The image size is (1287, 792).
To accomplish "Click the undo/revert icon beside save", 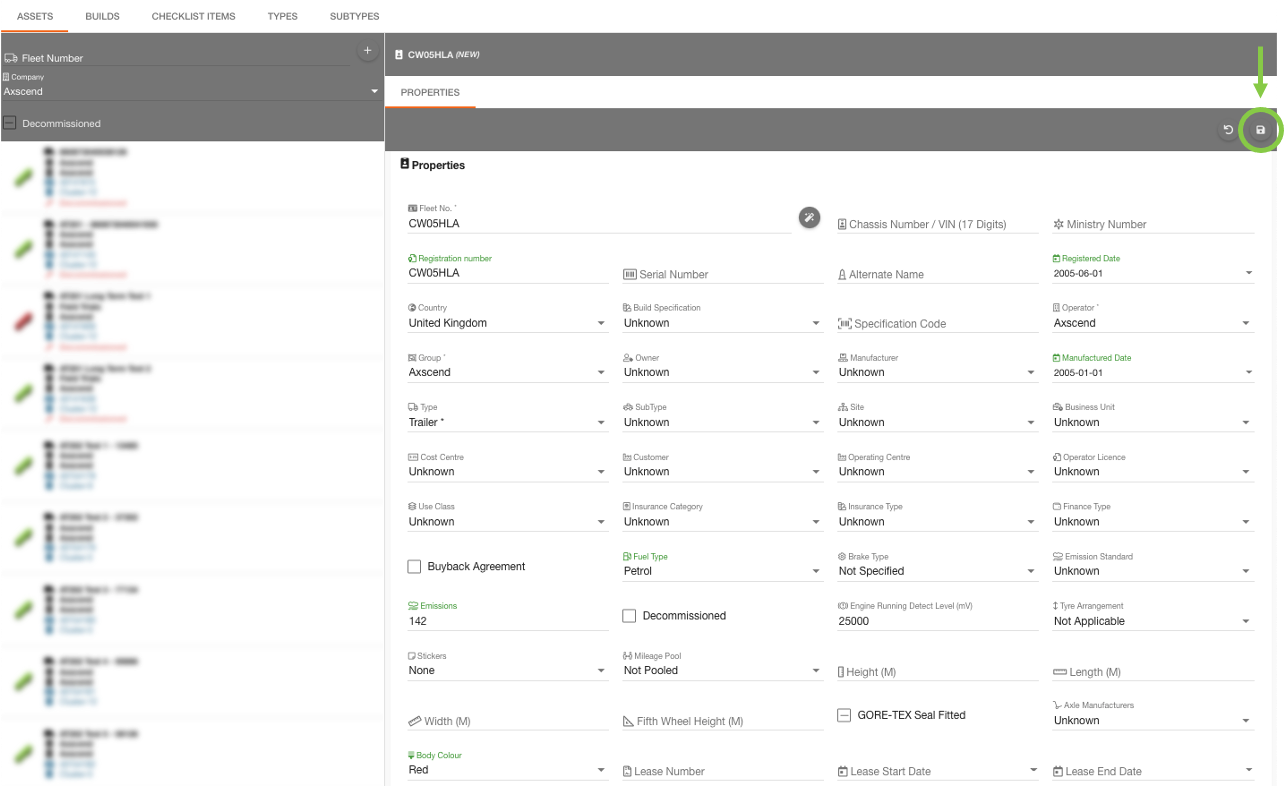I will (1228, 130).
